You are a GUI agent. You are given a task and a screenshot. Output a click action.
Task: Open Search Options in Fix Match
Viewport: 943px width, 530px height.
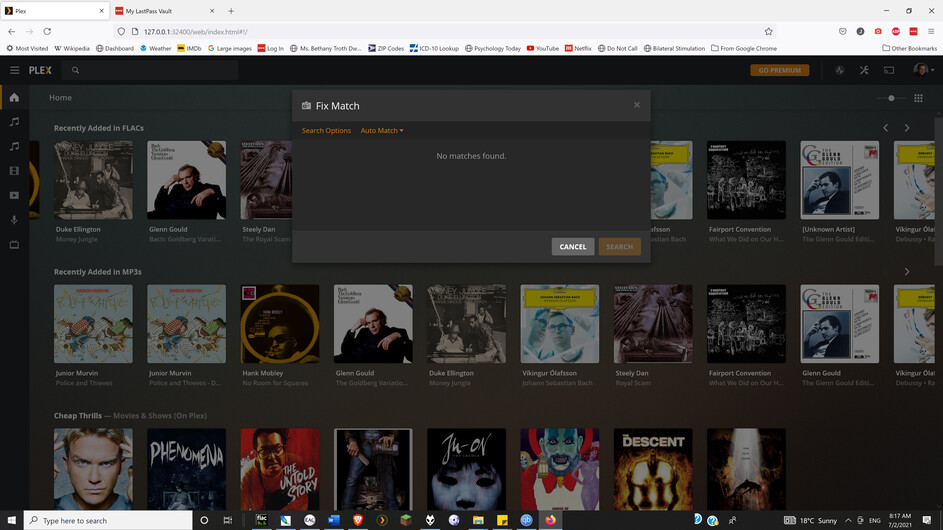click(326, 131)
